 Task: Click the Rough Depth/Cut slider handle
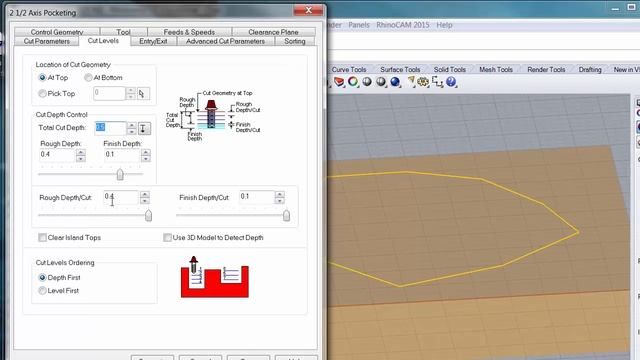click(149, 215)
